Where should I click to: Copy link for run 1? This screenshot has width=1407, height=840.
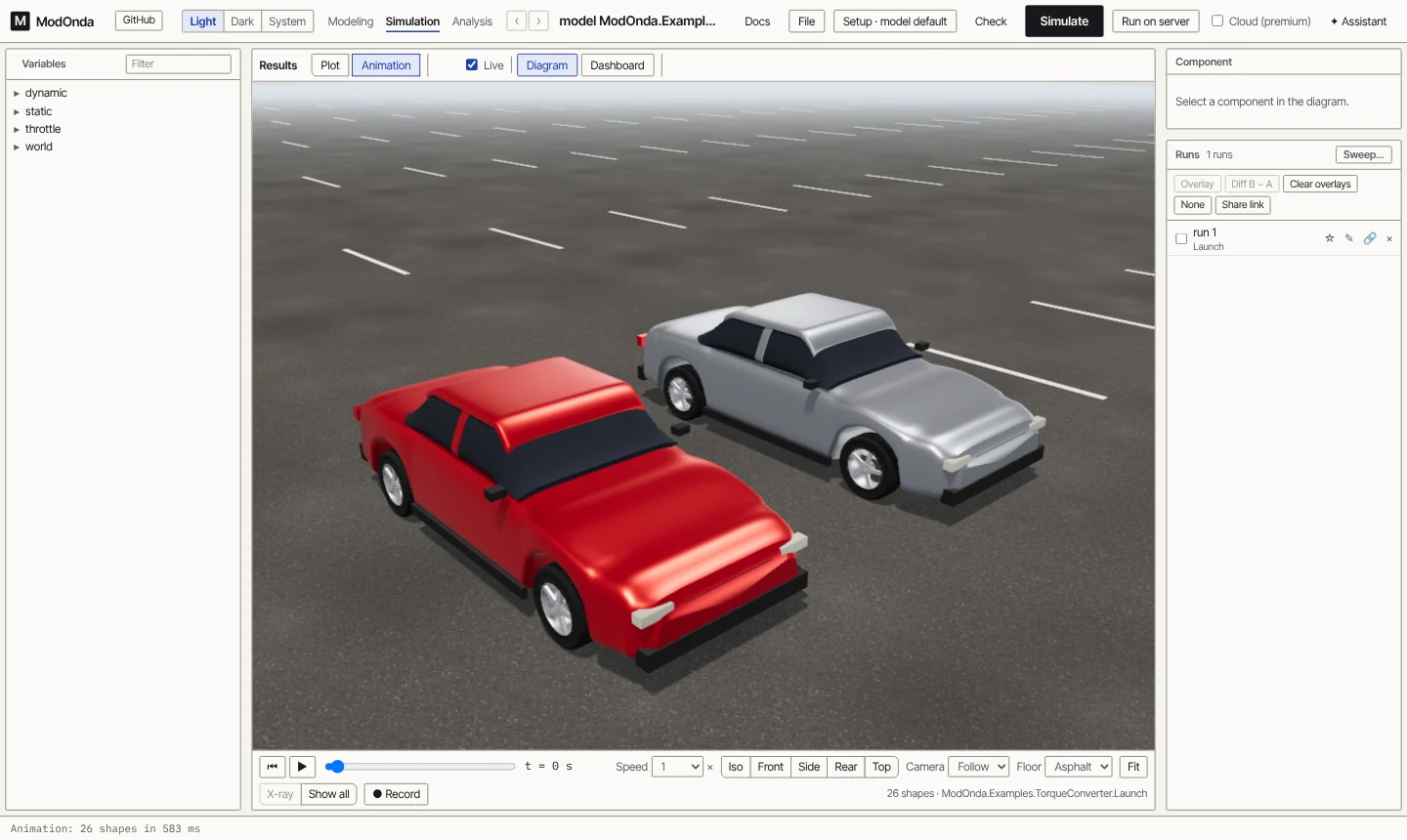(1370, 238)
